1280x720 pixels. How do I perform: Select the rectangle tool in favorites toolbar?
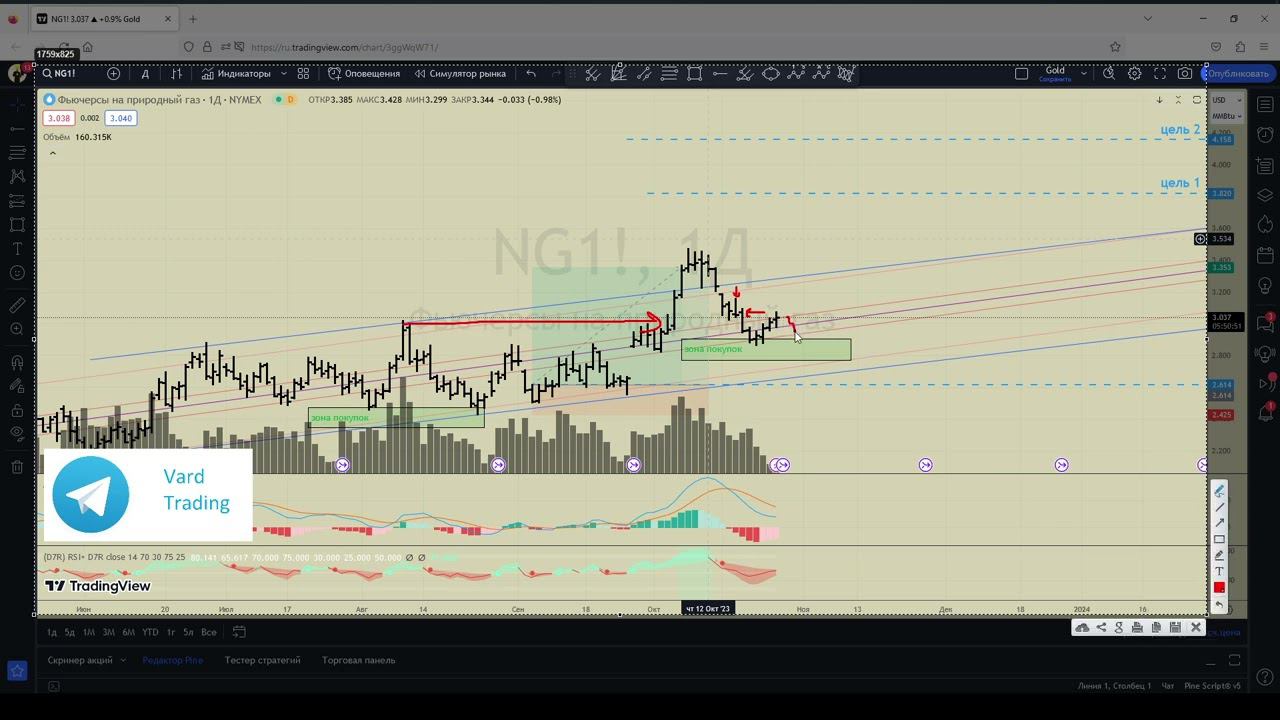pos(694,73)
